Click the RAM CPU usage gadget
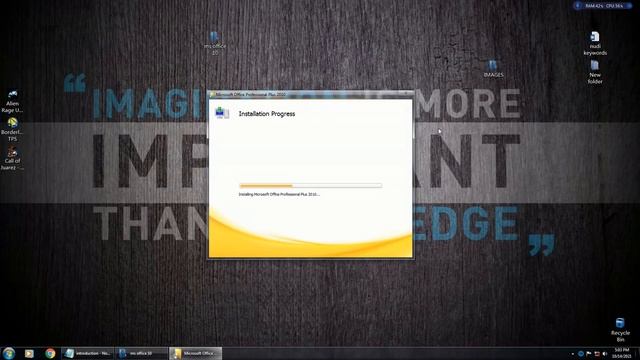Image resolution: width=640 pixels, height=360 pixels. pos(602,6)
